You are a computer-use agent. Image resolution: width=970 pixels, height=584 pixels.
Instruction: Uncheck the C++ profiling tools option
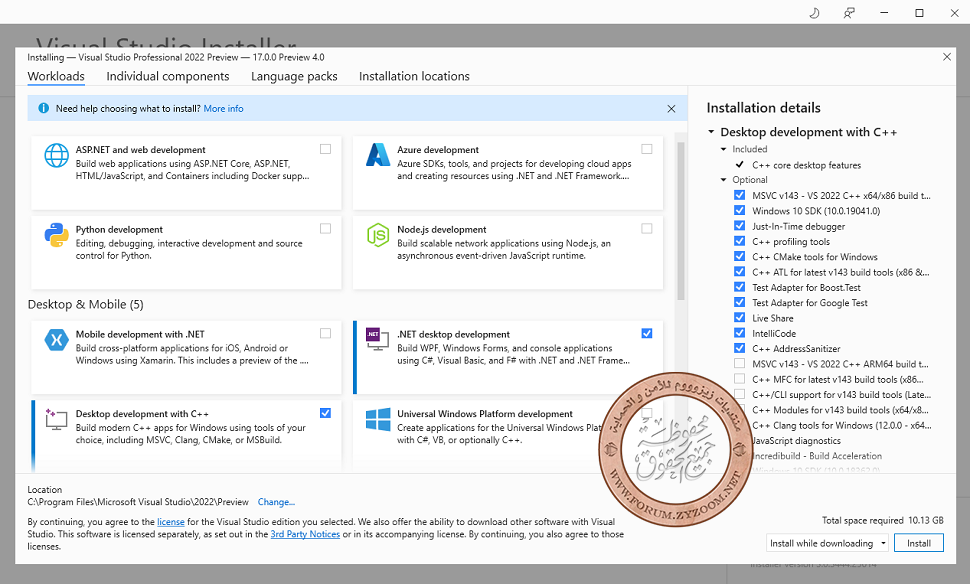pos(739,241)
